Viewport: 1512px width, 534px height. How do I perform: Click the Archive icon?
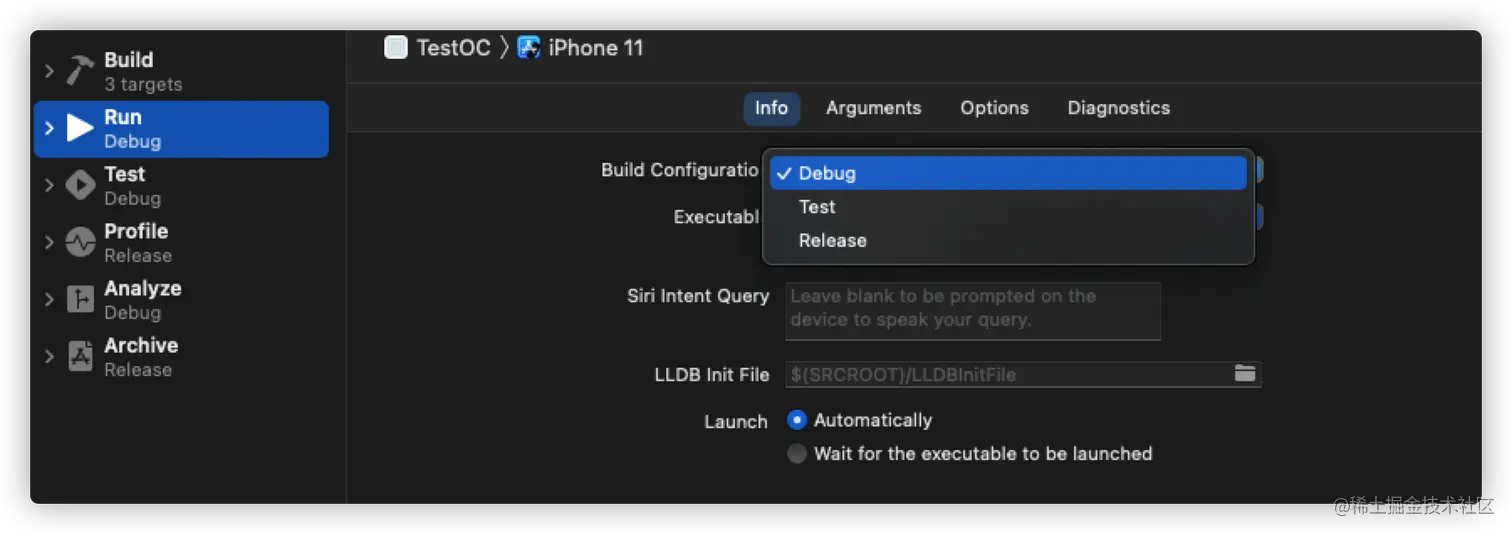tap(81, 356)
